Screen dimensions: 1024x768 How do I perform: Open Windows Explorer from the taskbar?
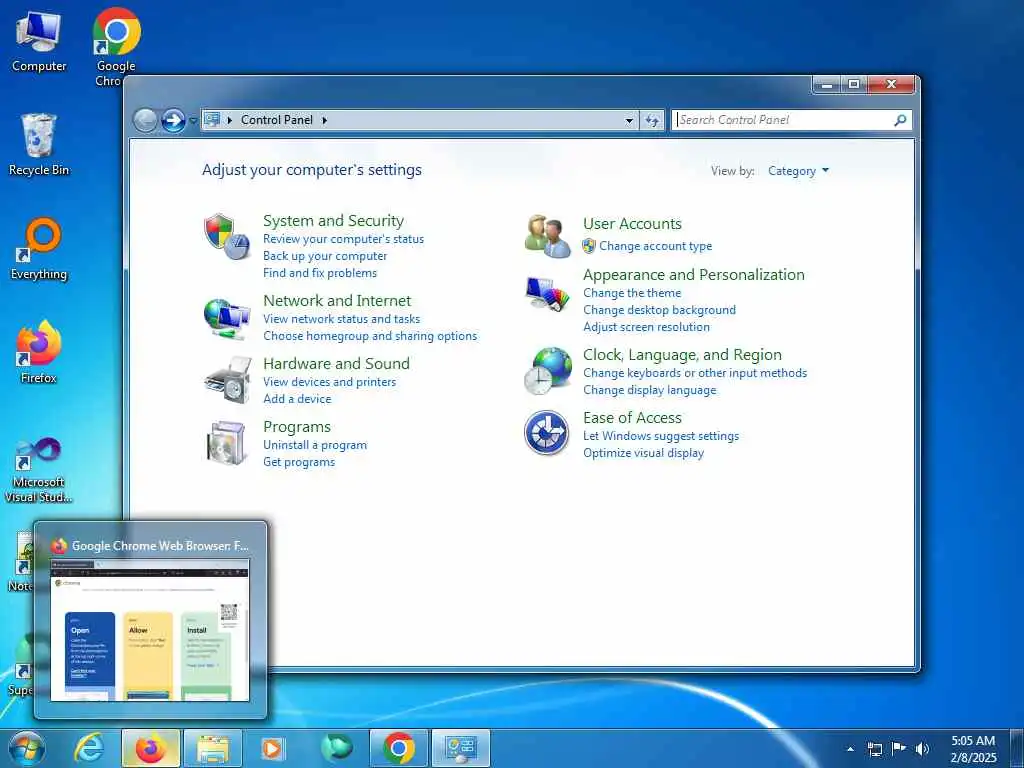click(213, 748)
